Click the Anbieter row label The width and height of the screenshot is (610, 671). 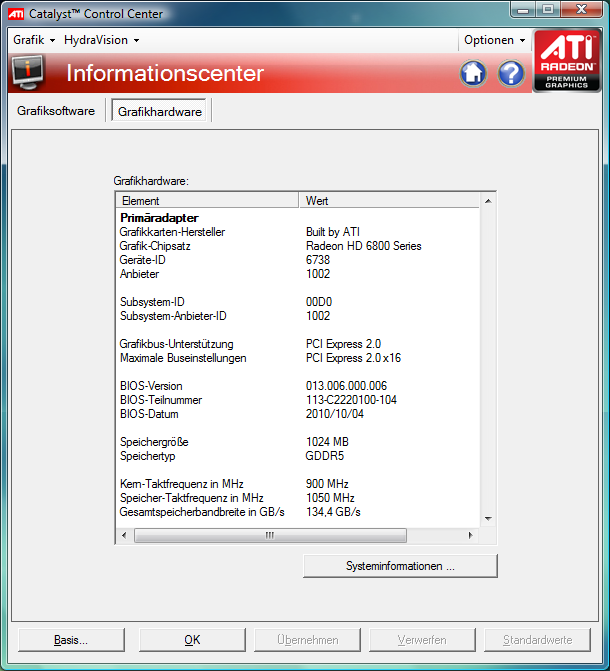[140, 274]
